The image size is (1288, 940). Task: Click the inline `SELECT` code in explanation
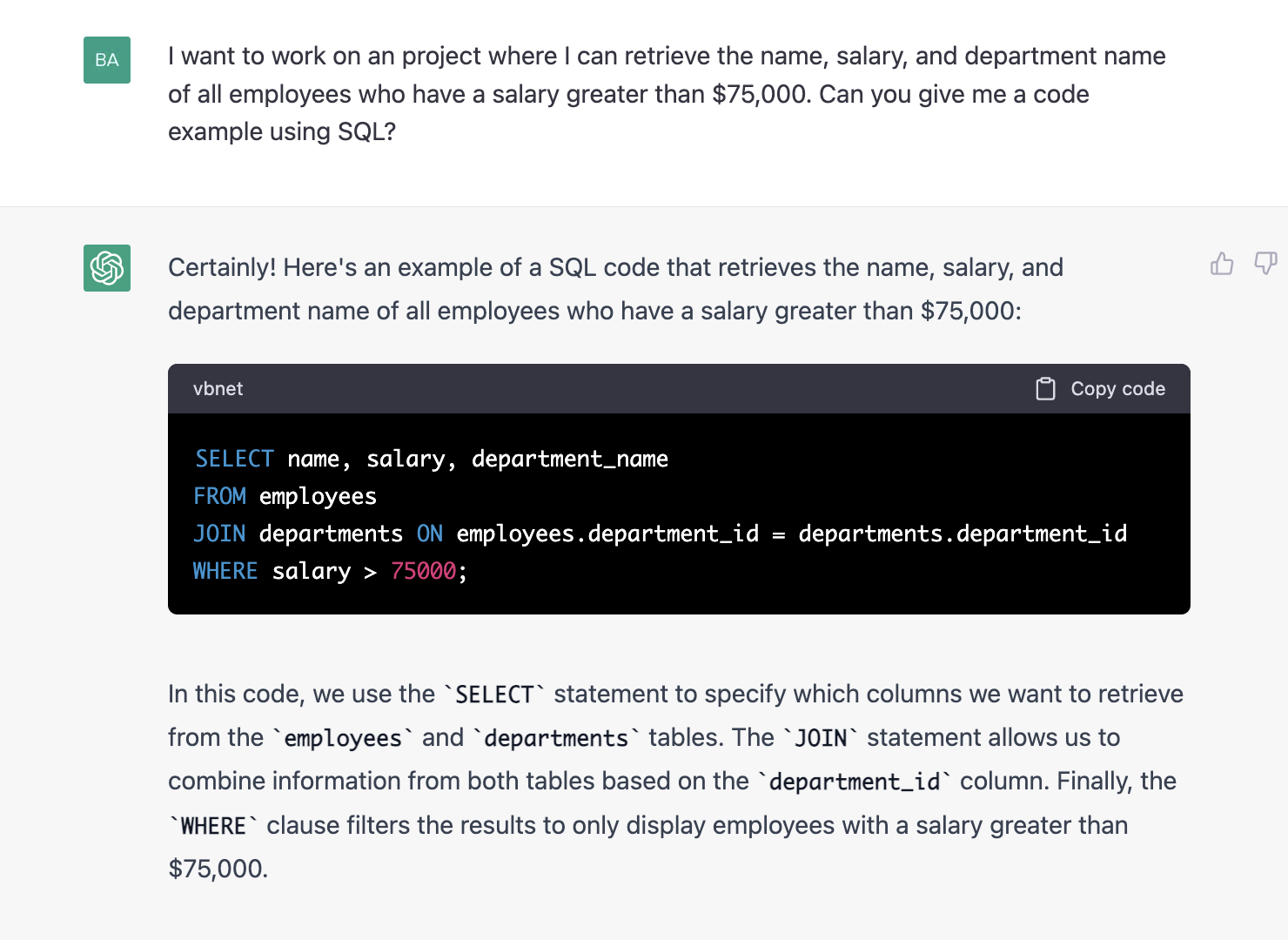point(494,695)
